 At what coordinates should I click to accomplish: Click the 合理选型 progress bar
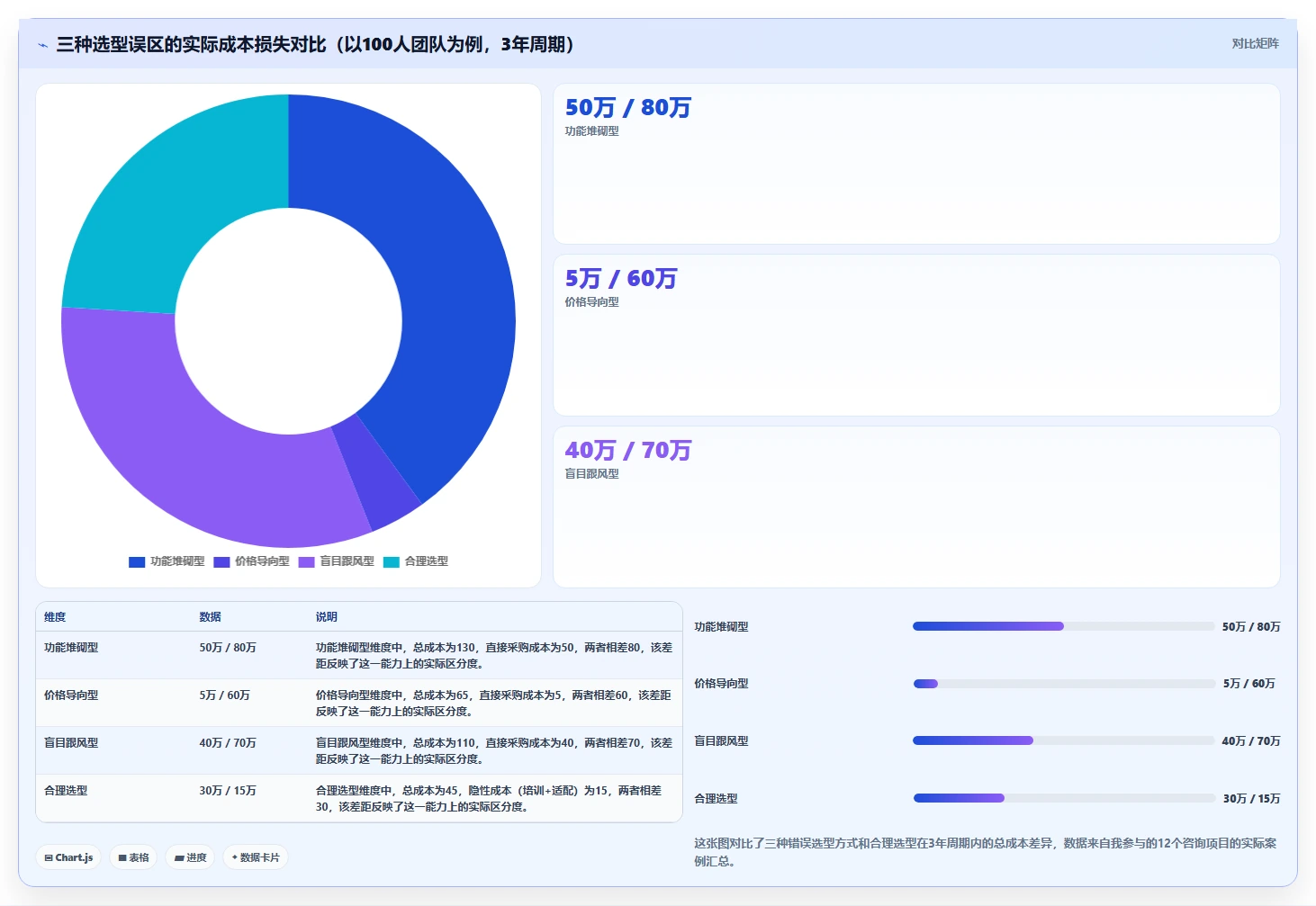pos(1064,798)
